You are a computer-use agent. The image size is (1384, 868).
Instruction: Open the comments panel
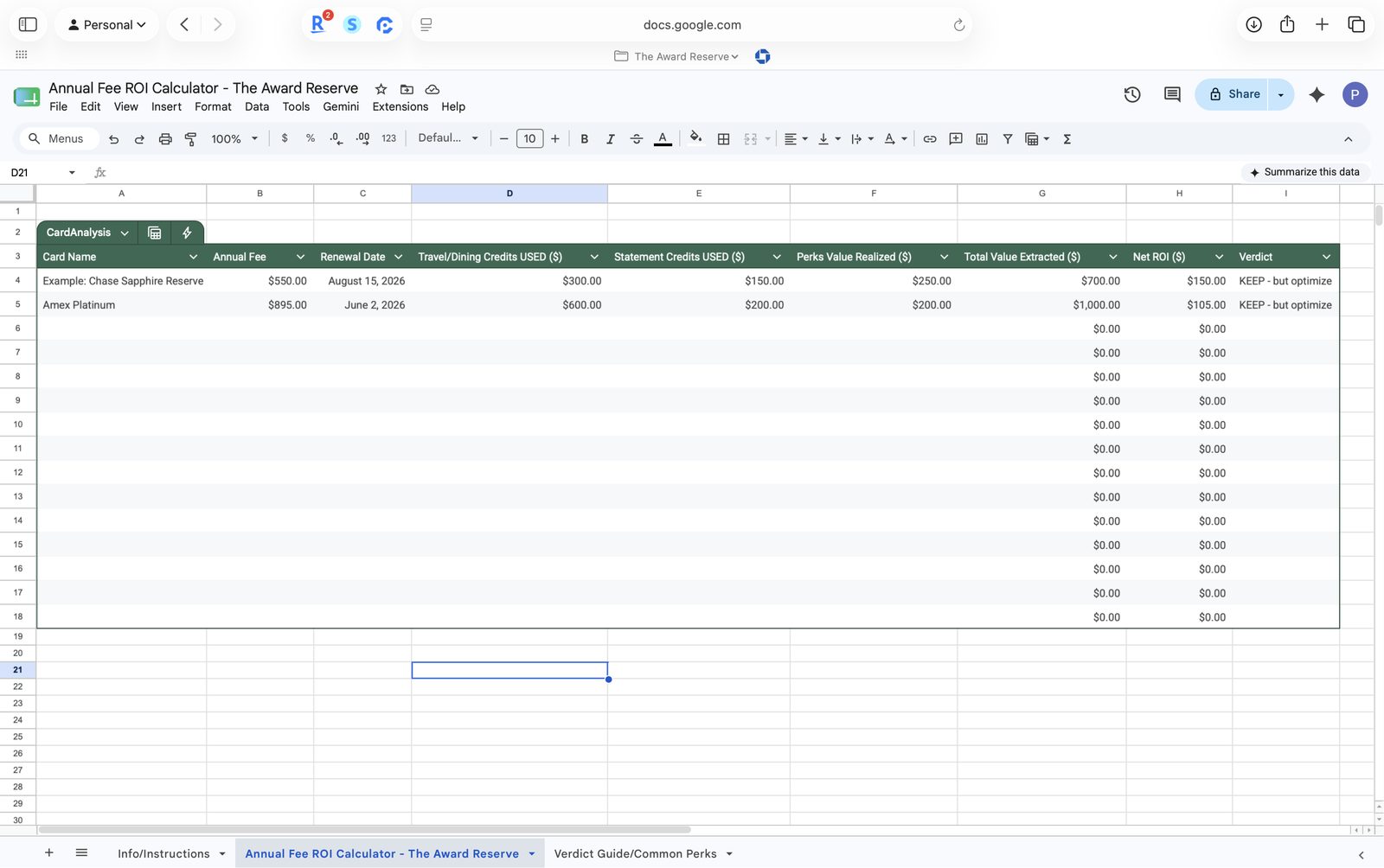pos(1172,94)
